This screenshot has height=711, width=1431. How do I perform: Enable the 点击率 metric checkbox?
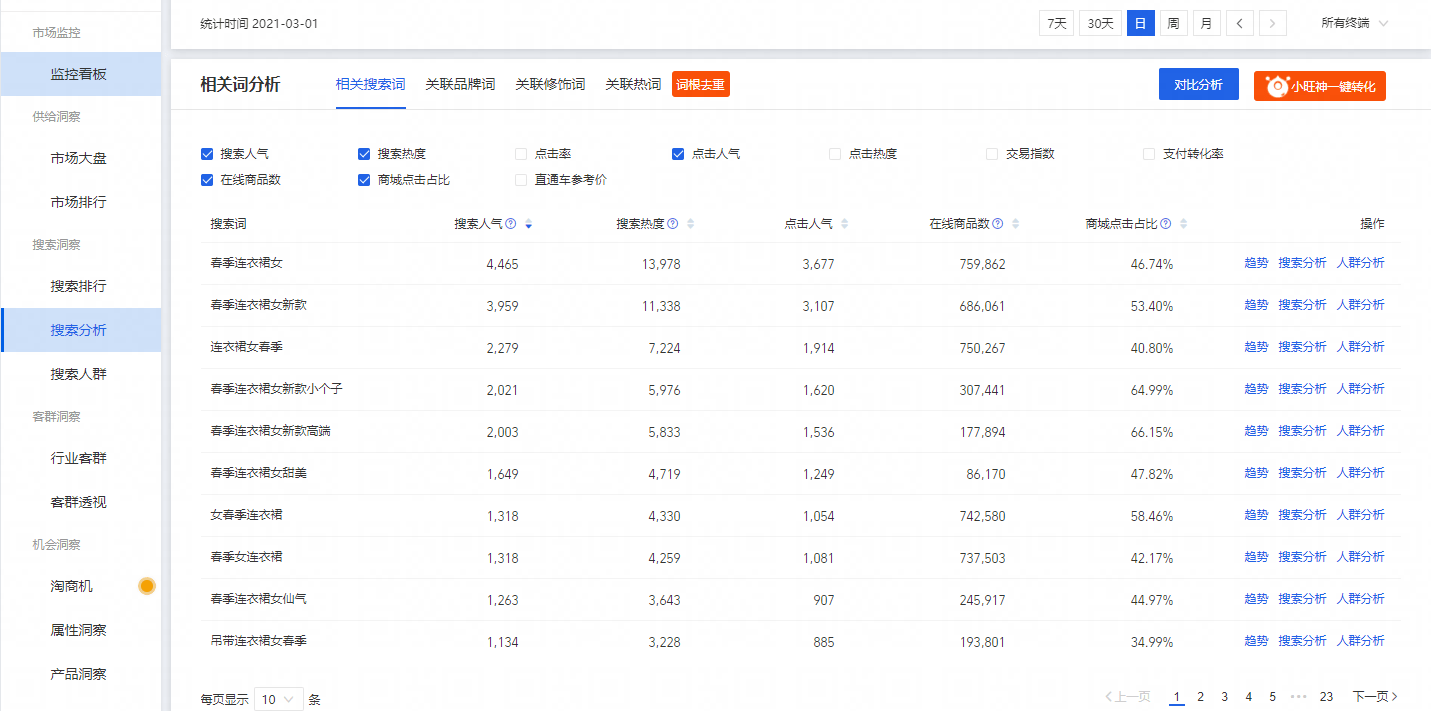(x=521, y=154)
